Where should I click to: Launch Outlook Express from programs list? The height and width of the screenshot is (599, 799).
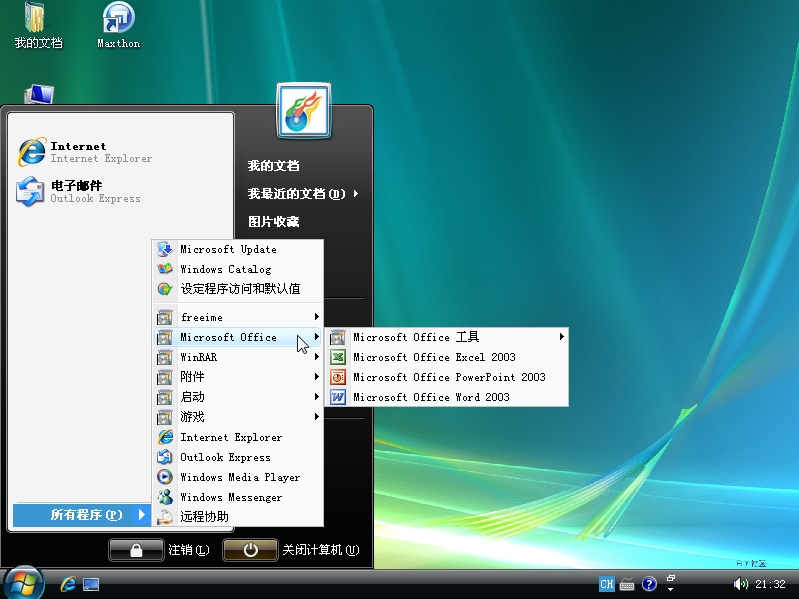pos(238,457)
